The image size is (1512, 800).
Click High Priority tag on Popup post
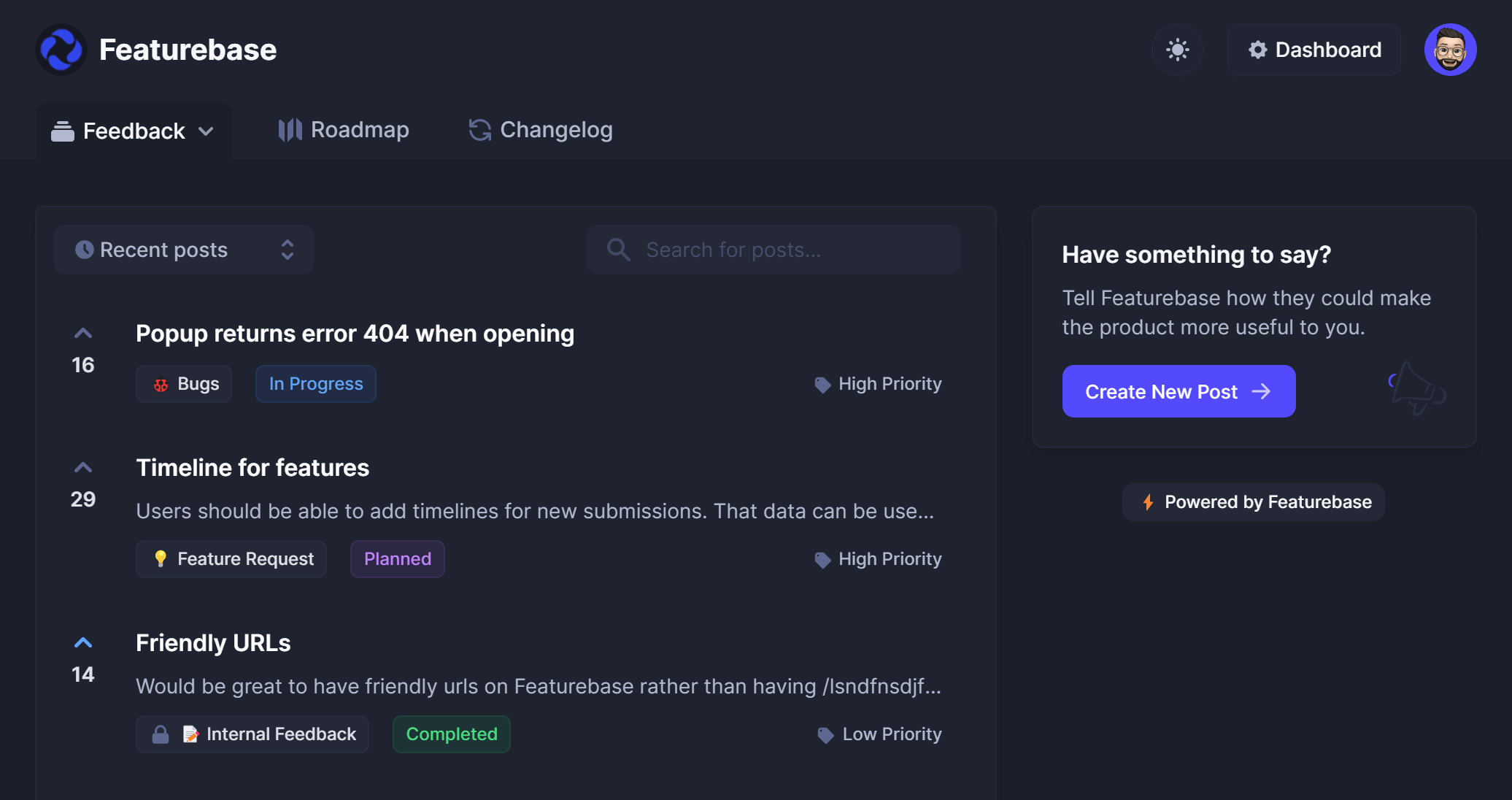(878, 384)
